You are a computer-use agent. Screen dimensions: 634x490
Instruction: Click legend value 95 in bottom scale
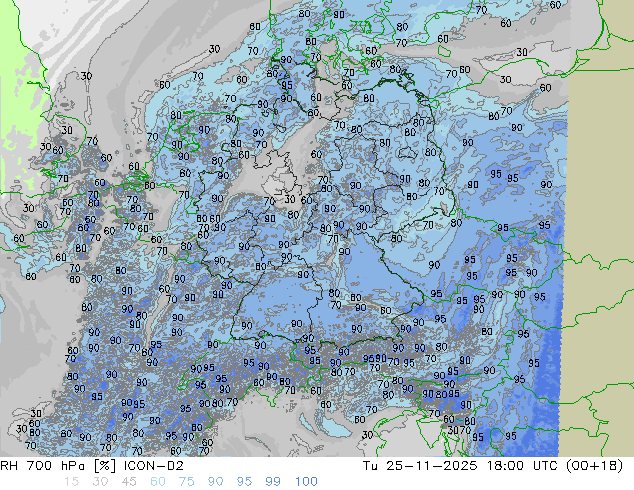pyautogui.click(x=244, y=482)
